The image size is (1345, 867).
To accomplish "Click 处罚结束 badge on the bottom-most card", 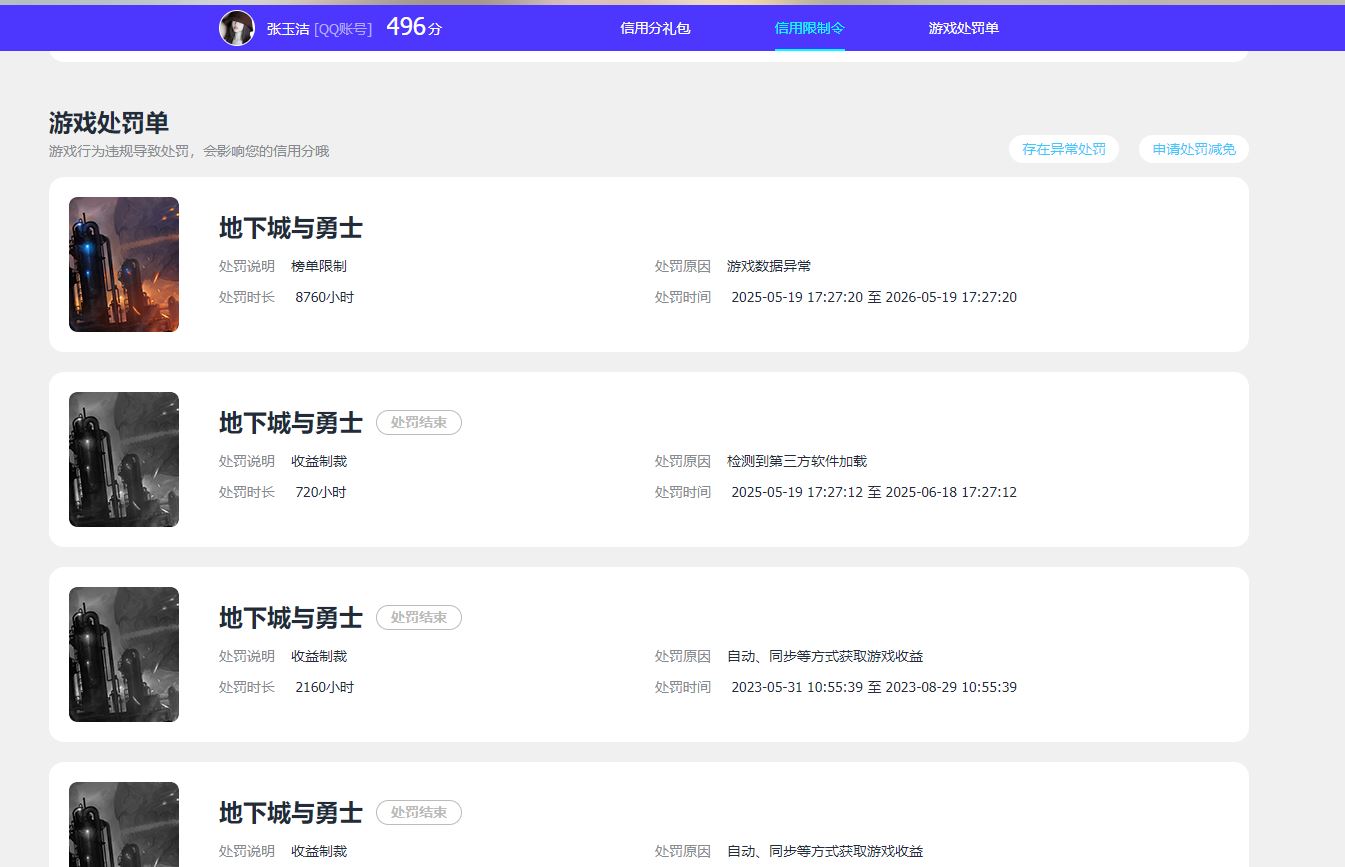I will (418, 813).
